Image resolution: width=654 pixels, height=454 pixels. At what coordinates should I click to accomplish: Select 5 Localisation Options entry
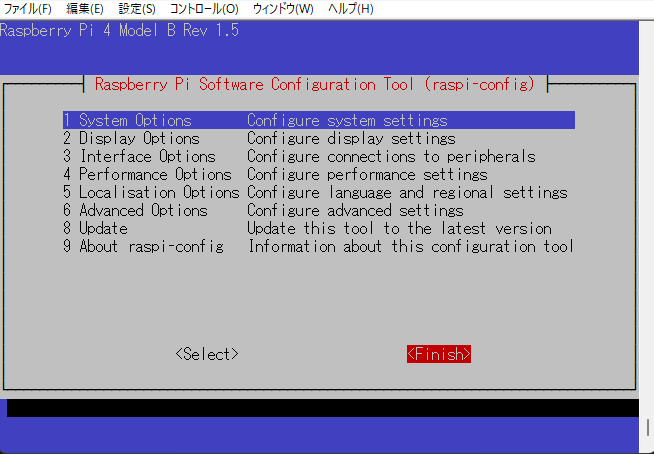(x=151, y=192)
